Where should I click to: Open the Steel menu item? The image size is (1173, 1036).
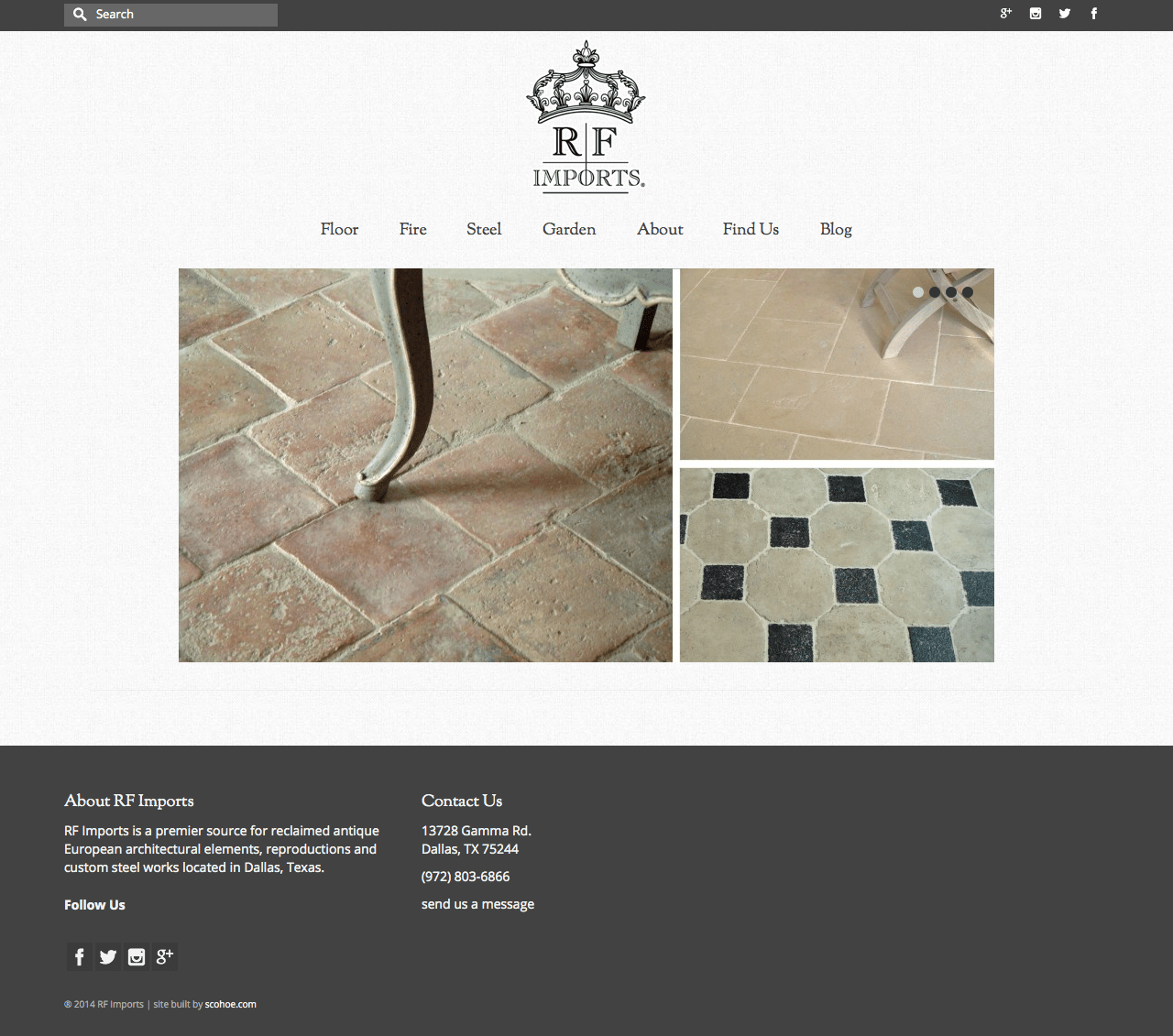point(484,229)
